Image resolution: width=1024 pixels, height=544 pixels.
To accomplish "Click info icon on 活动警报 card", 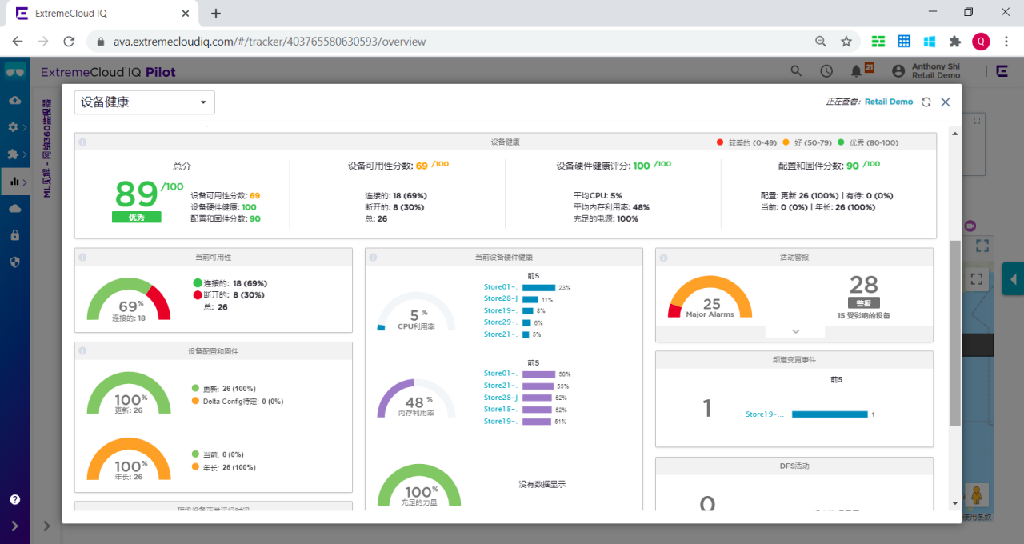I will (x=664, y=257).
